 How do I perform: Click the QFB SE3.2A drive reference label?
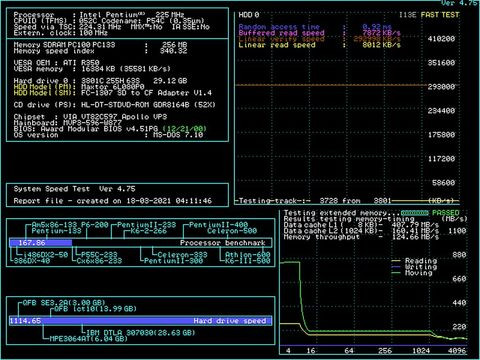(64, 303)
